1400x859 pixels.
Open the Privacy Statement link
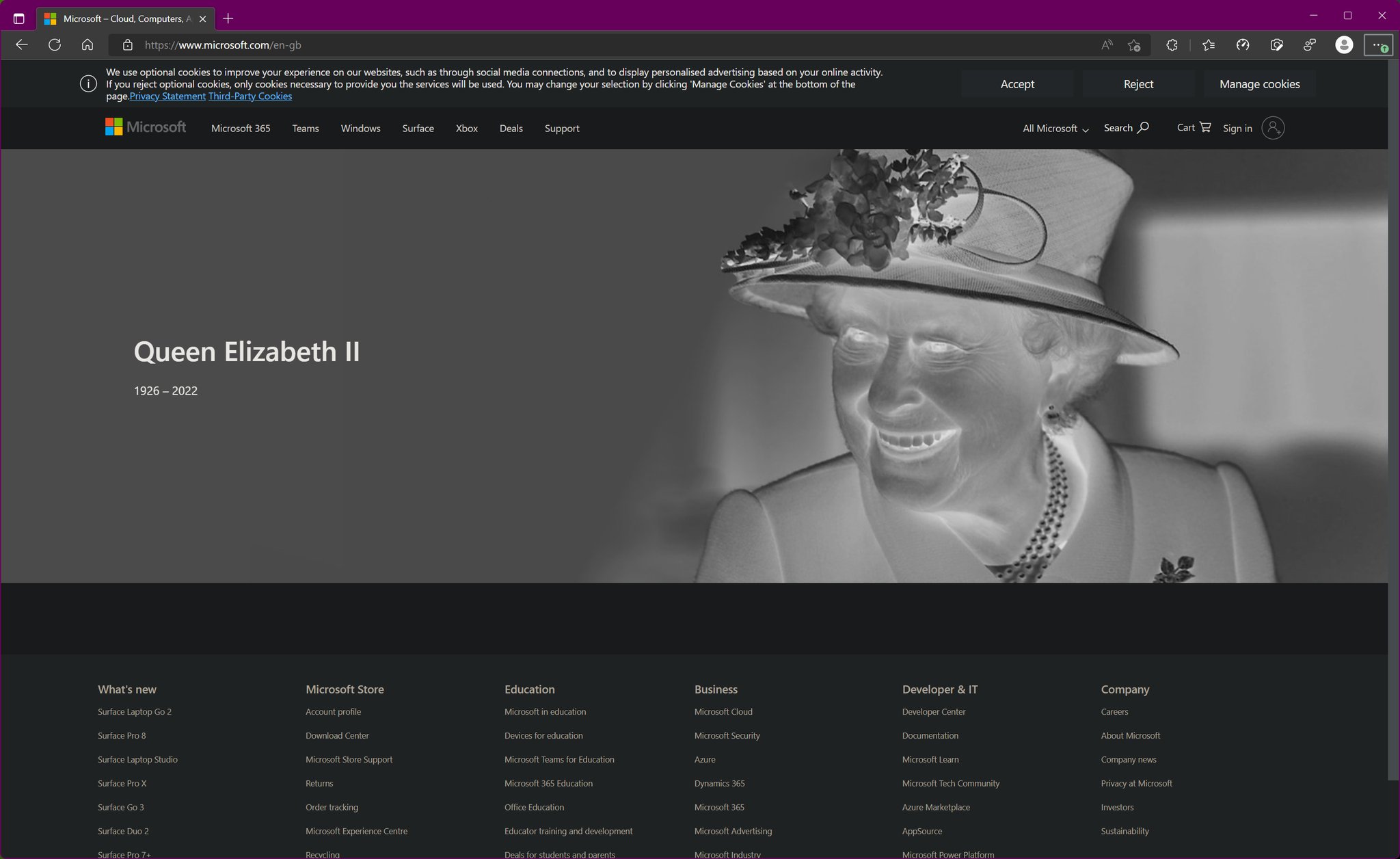167,96
